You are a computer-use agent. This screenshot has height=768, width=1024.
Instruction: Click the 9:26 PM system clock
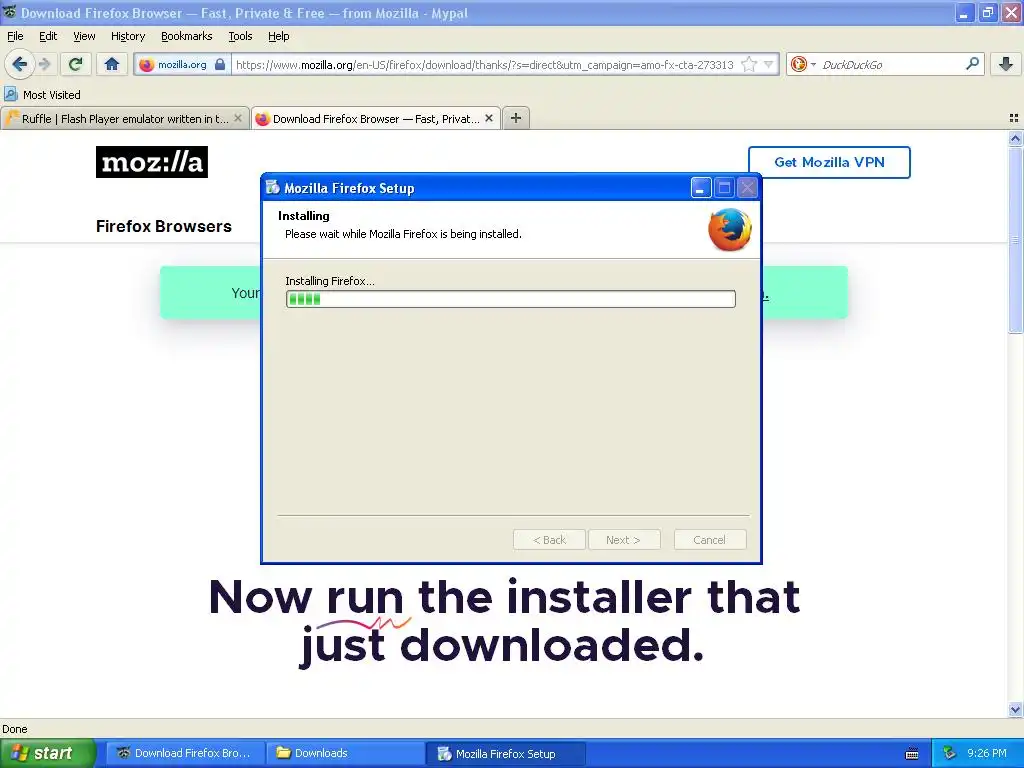click(987, 754)
